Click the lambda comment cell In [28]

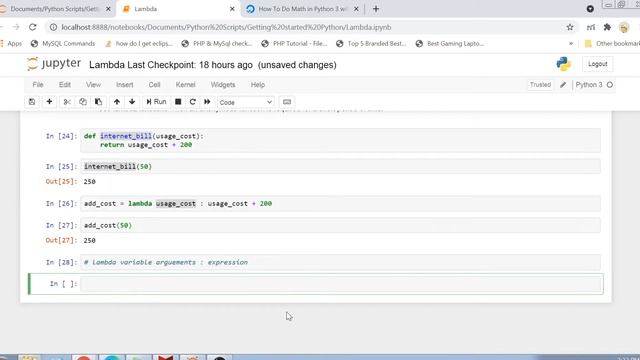click(340, 262)
